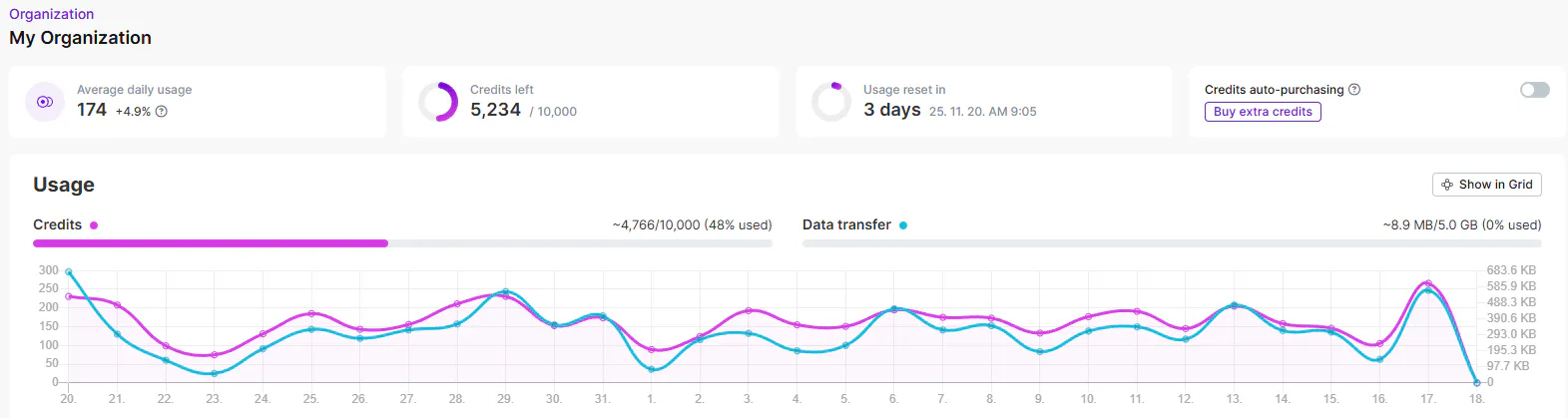Click the cyan Data transfer legend dot
Viewport: 1568px width, 418px height.
tap(903, 225)
